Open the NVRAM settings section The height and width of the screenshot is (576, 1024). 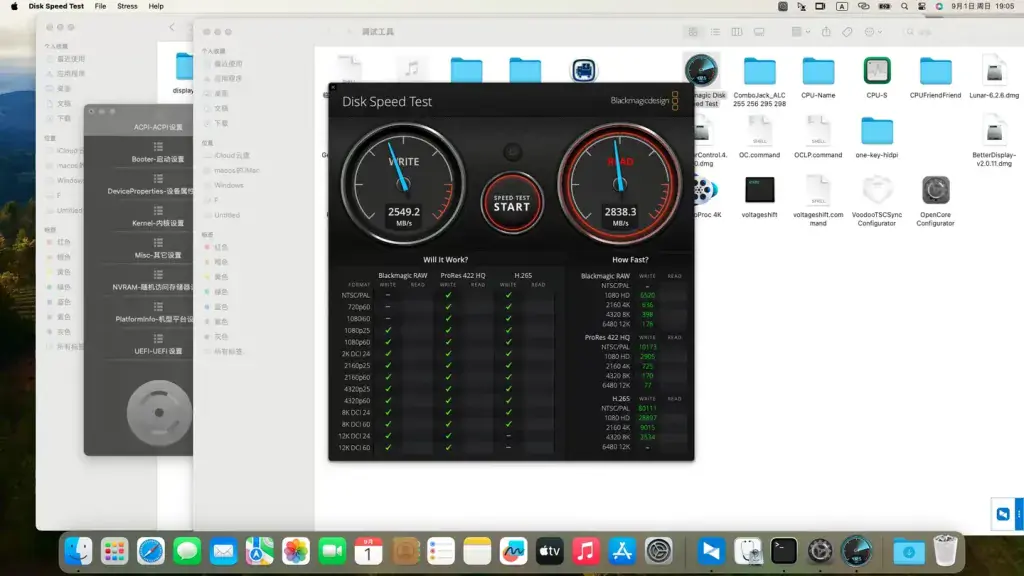[153, 280]
